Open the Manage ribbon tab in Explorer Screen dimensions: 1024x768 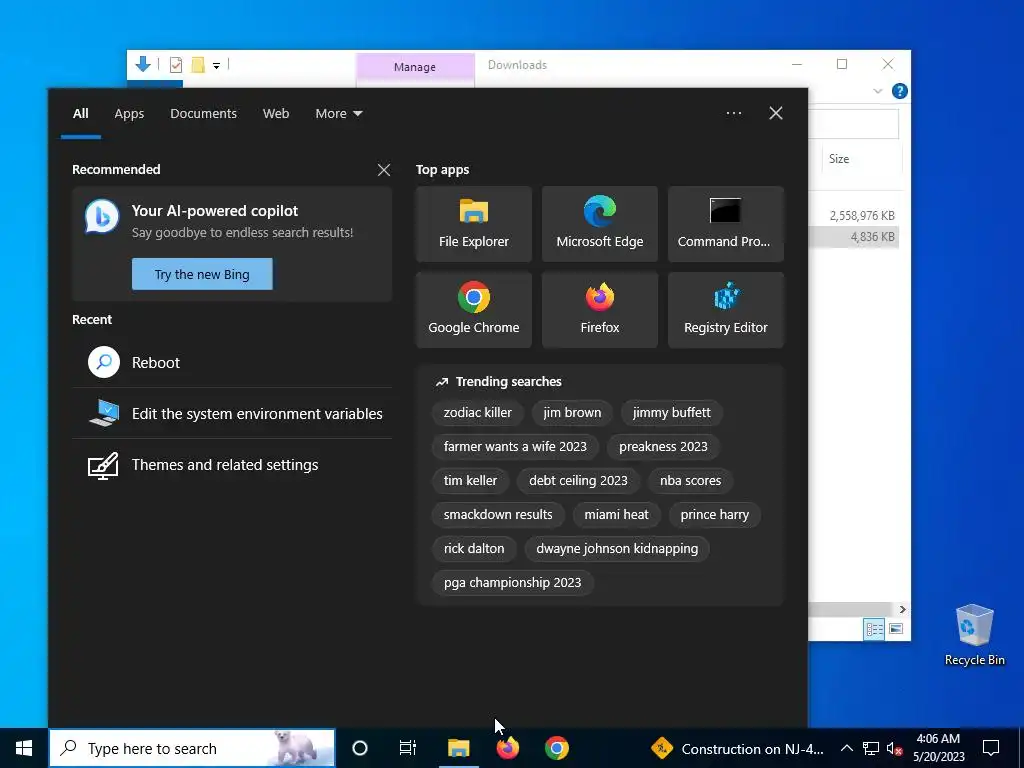point(415,67)
